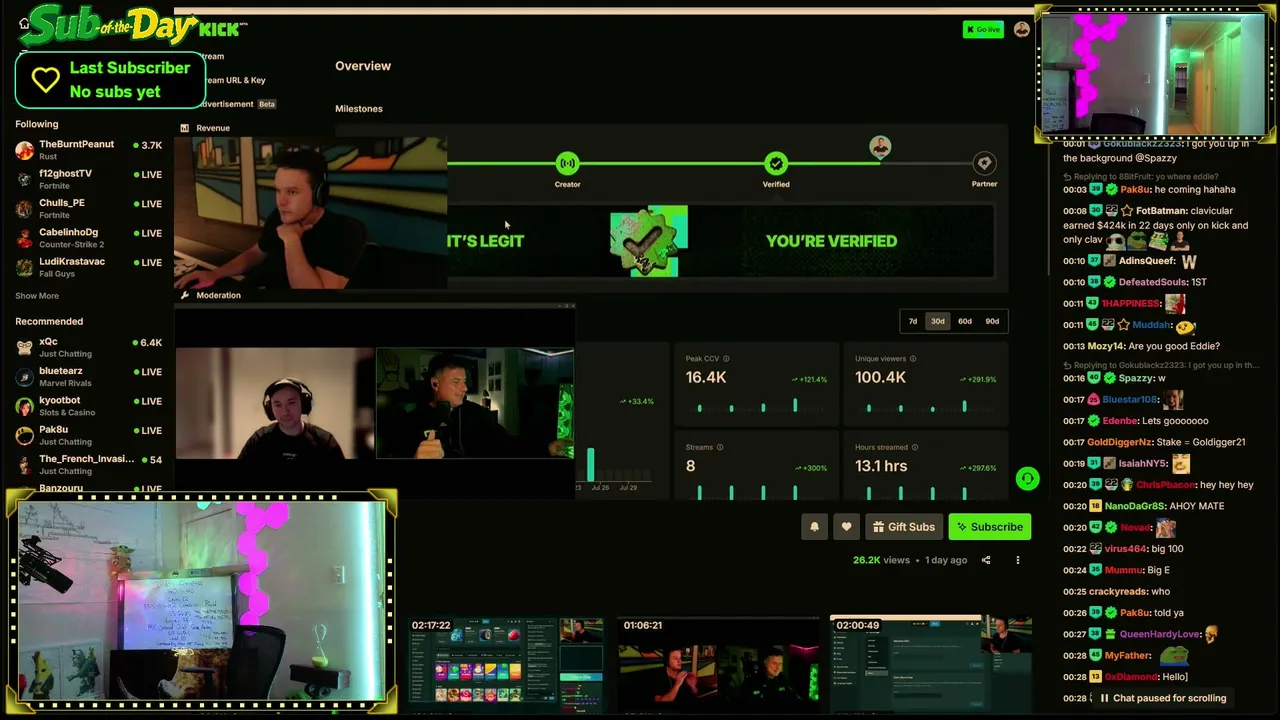
Task: Open Chulls_PE channel avatar
Action: 24,208
